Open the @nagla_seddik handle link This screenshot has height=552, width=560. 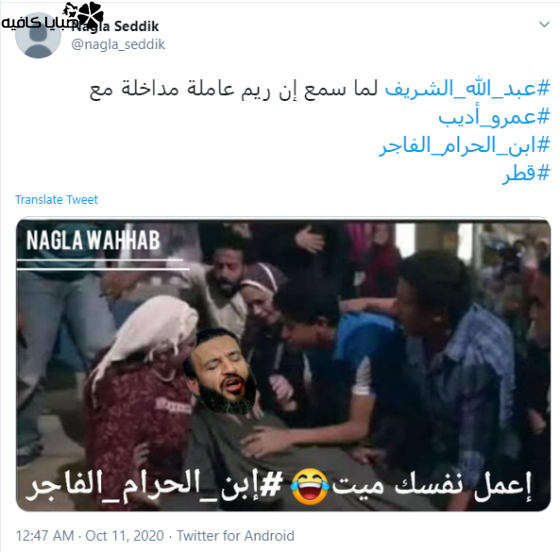[118, 45]
